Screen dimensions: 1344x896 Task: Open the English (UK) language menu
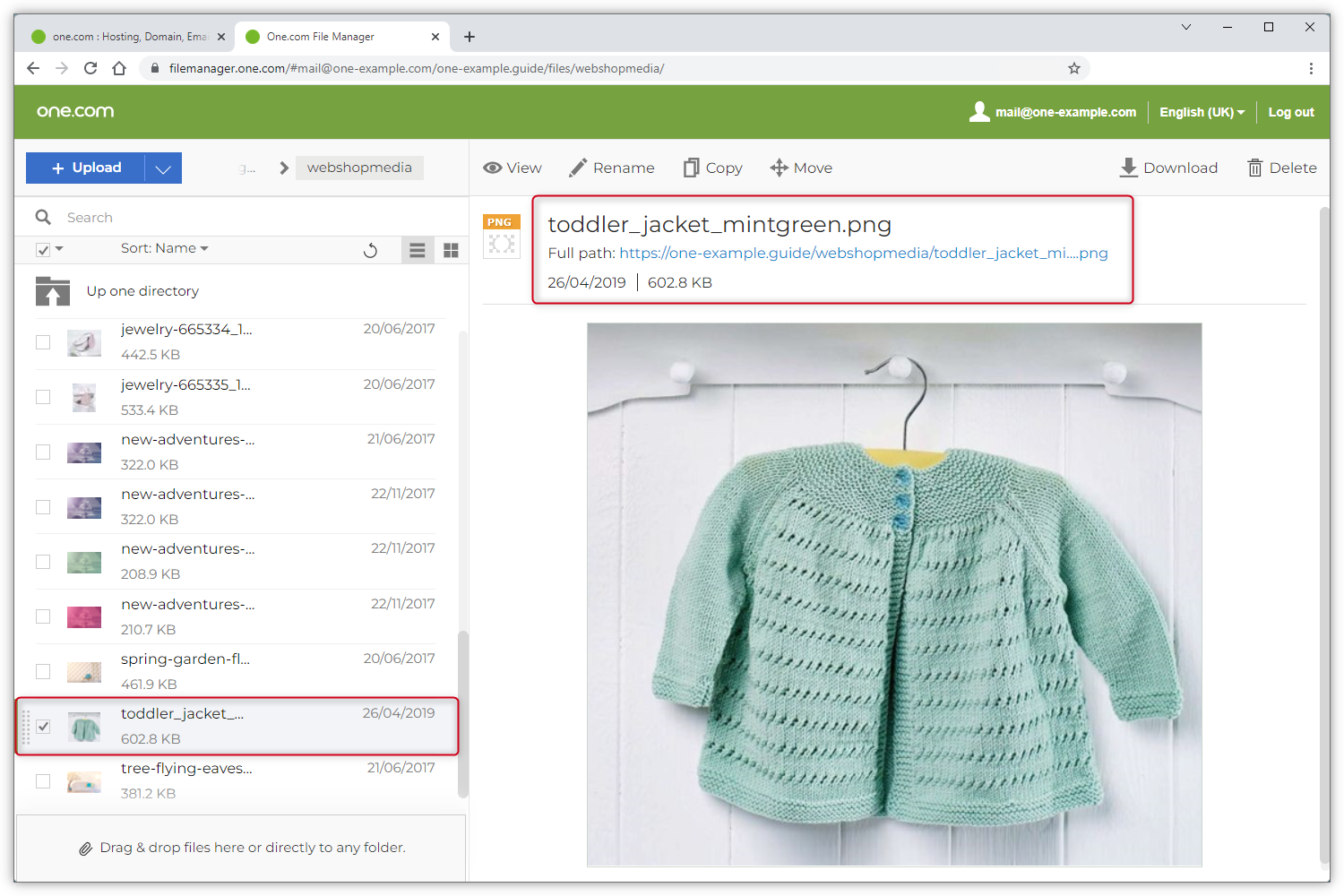(x=1202, y=112)
